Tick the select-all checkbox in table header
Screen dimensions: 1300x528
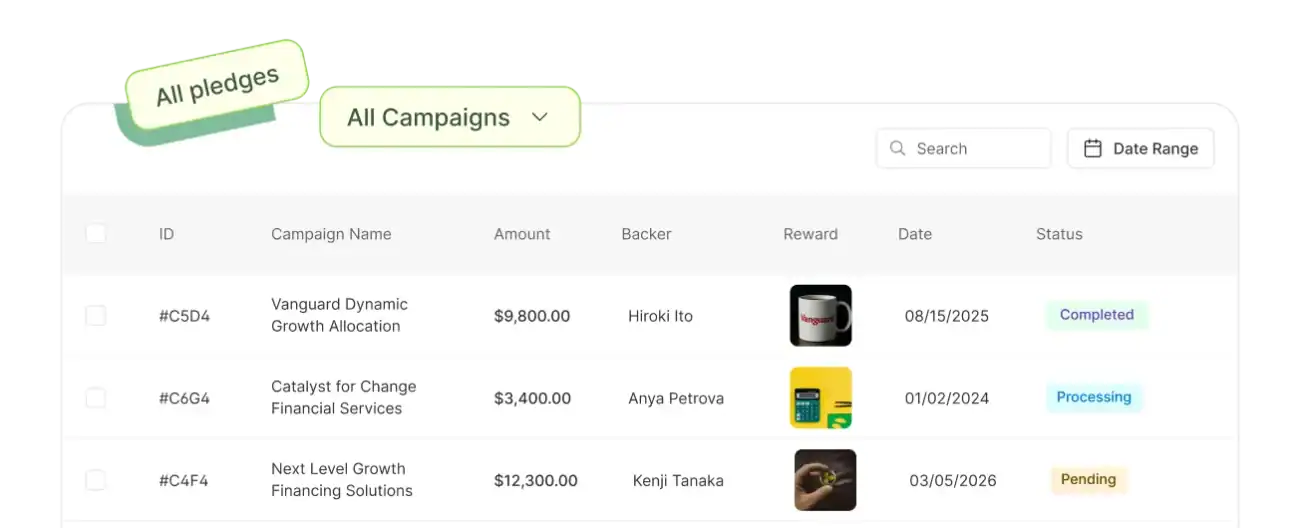tap(95, 234)
